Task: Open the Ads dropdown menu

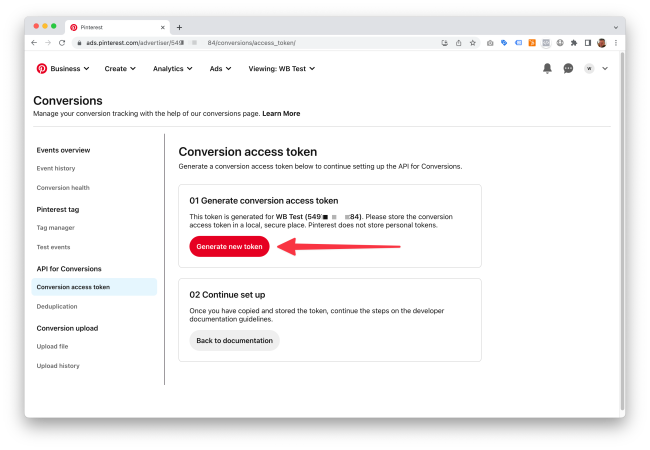Action: coord(220,68)
